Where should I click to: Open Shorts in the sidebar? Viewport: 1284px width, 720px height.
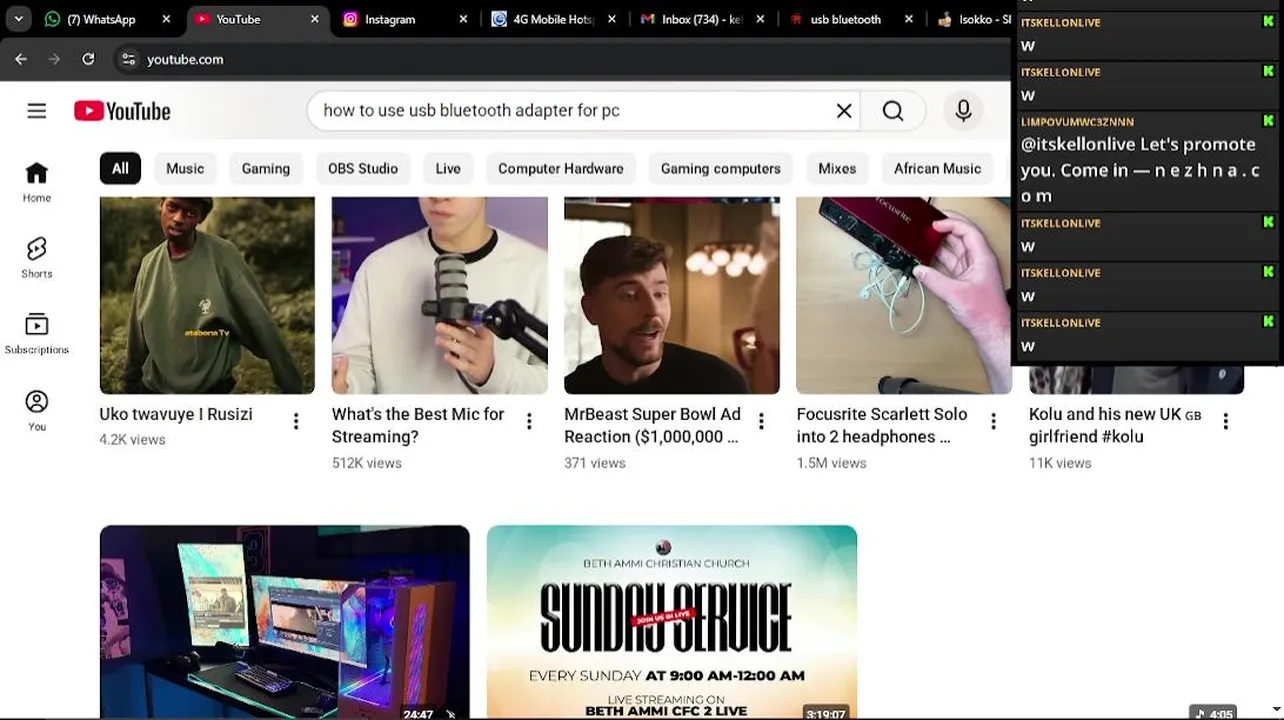(37, 258)
